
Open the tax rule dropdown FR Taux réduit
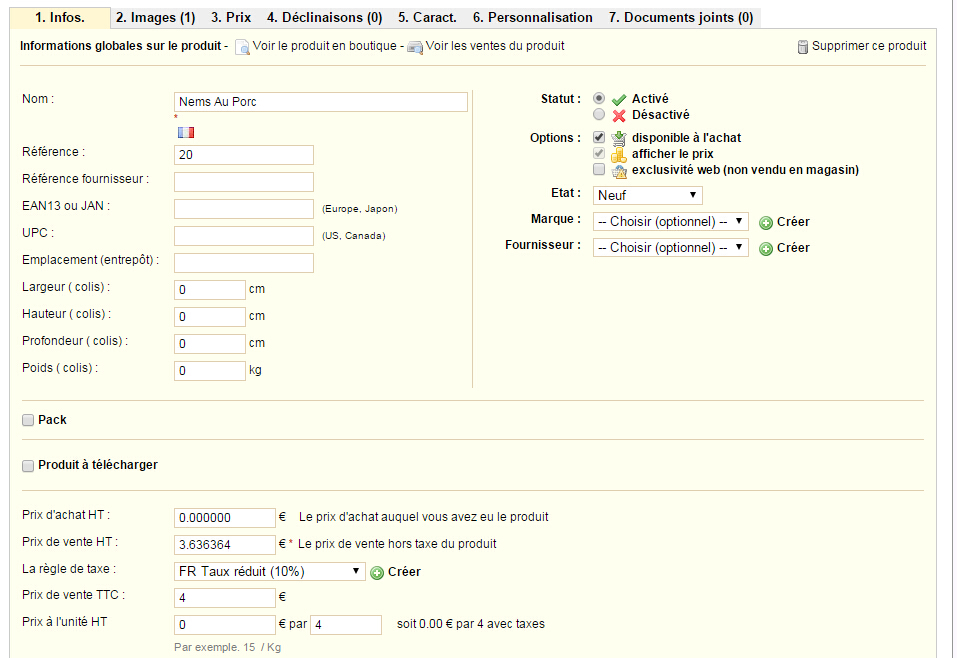(270, 571)
